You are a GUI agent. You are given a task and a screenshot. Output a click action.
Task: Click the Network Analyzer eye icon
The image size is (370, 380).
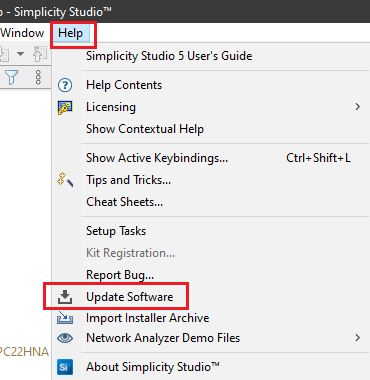click(x=65, y=338)
